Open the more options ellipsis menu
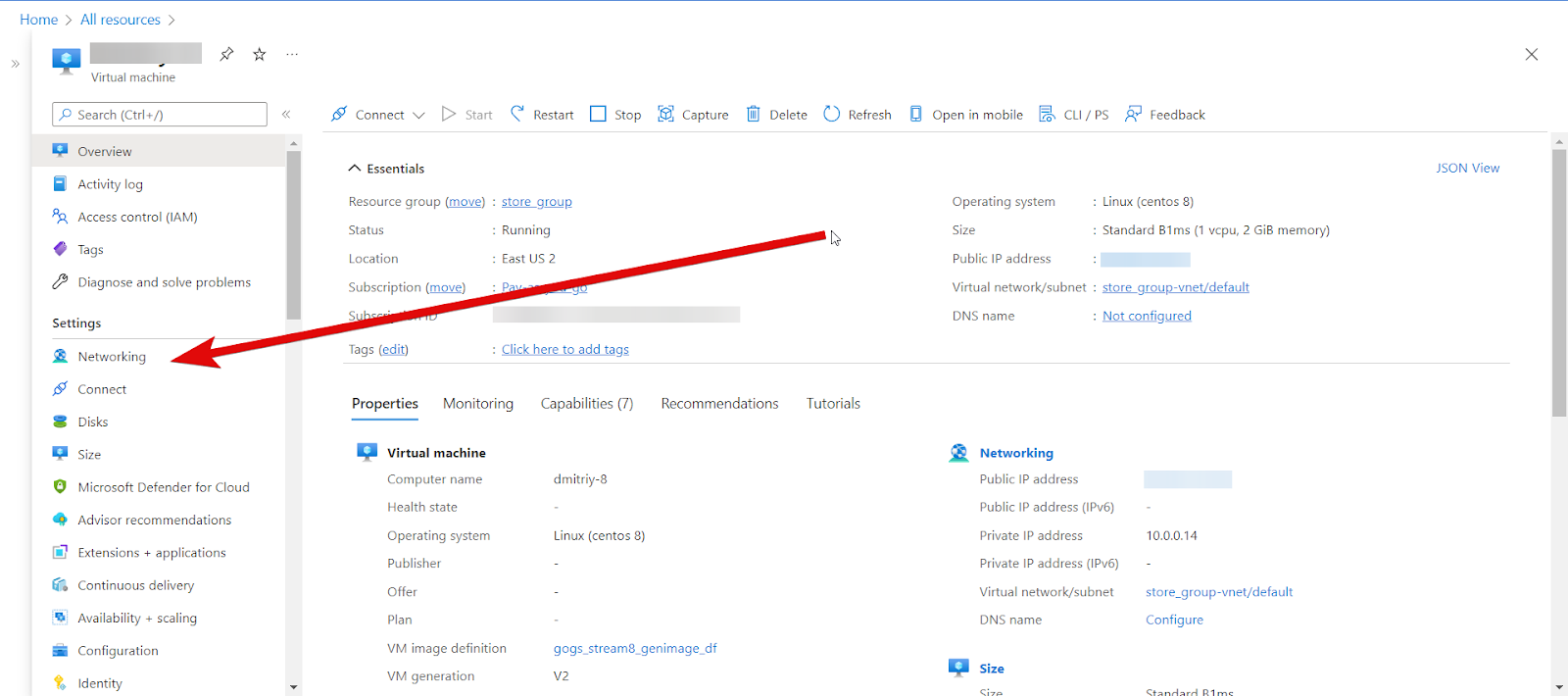This screenshot has height=696, width=1568. tap(292, 54)
